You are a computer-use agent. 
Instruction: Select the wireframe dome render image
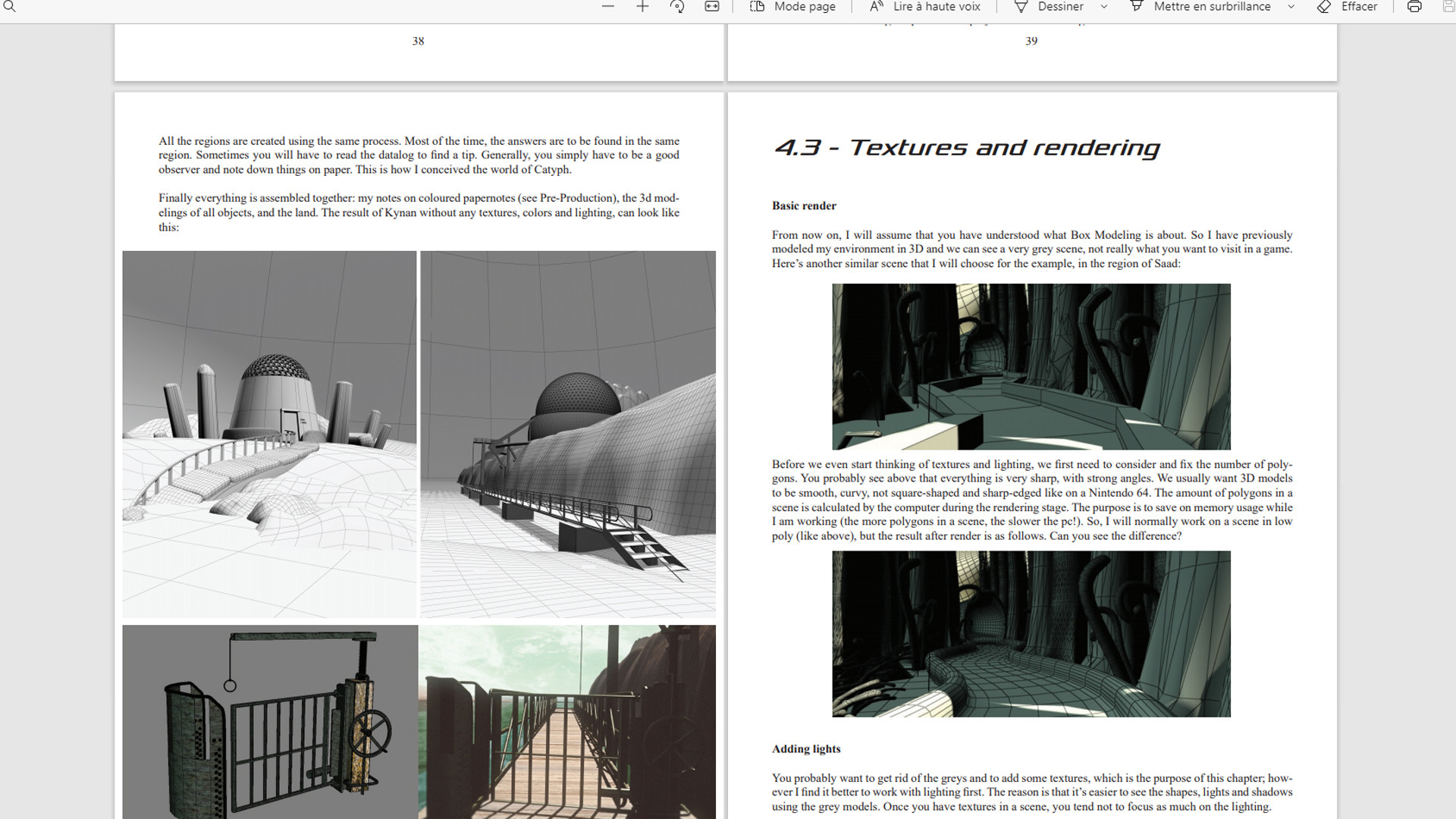[x=268, y=432]
